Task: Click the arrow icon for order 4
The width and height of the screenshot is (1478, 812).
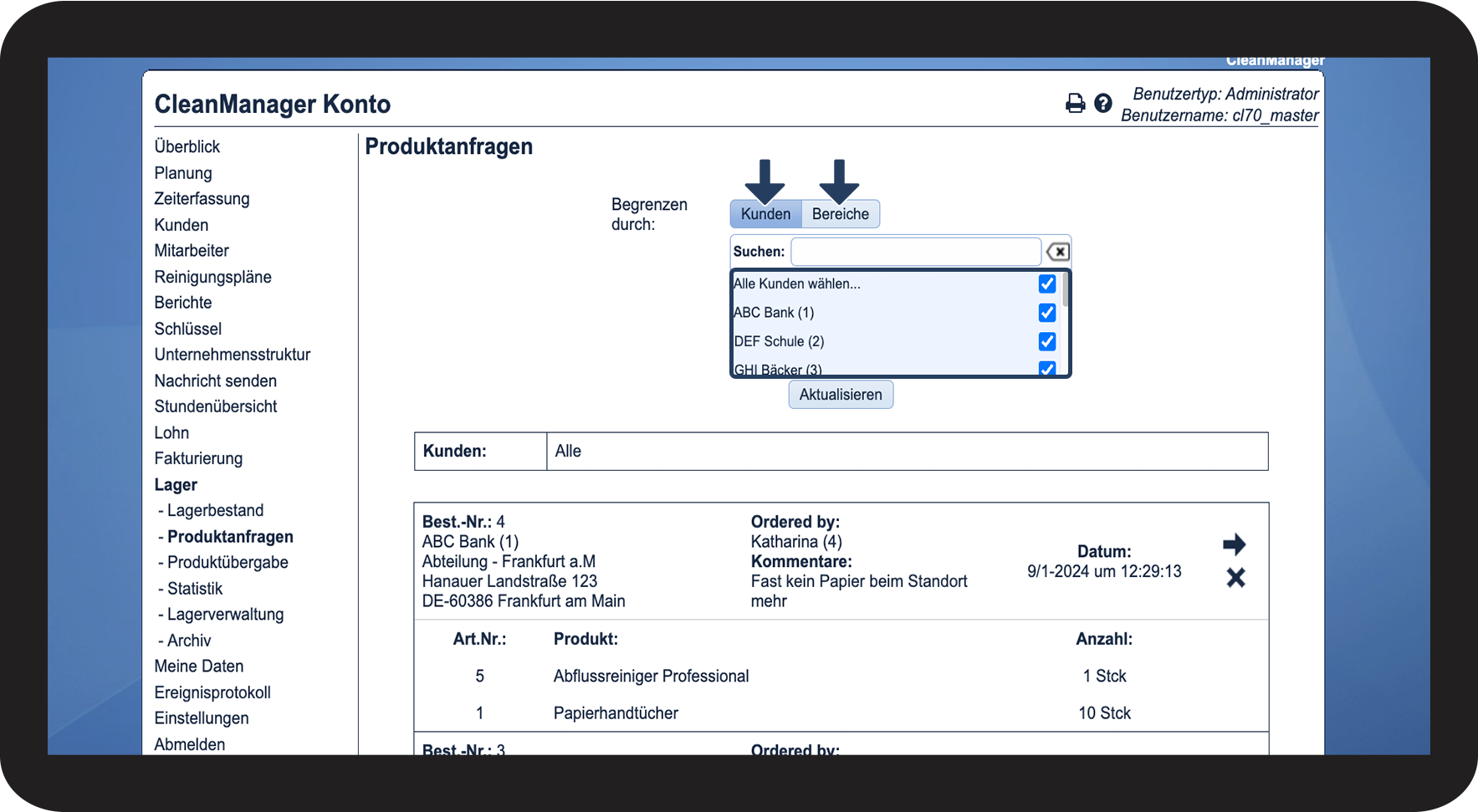Action: (1235, 545)
